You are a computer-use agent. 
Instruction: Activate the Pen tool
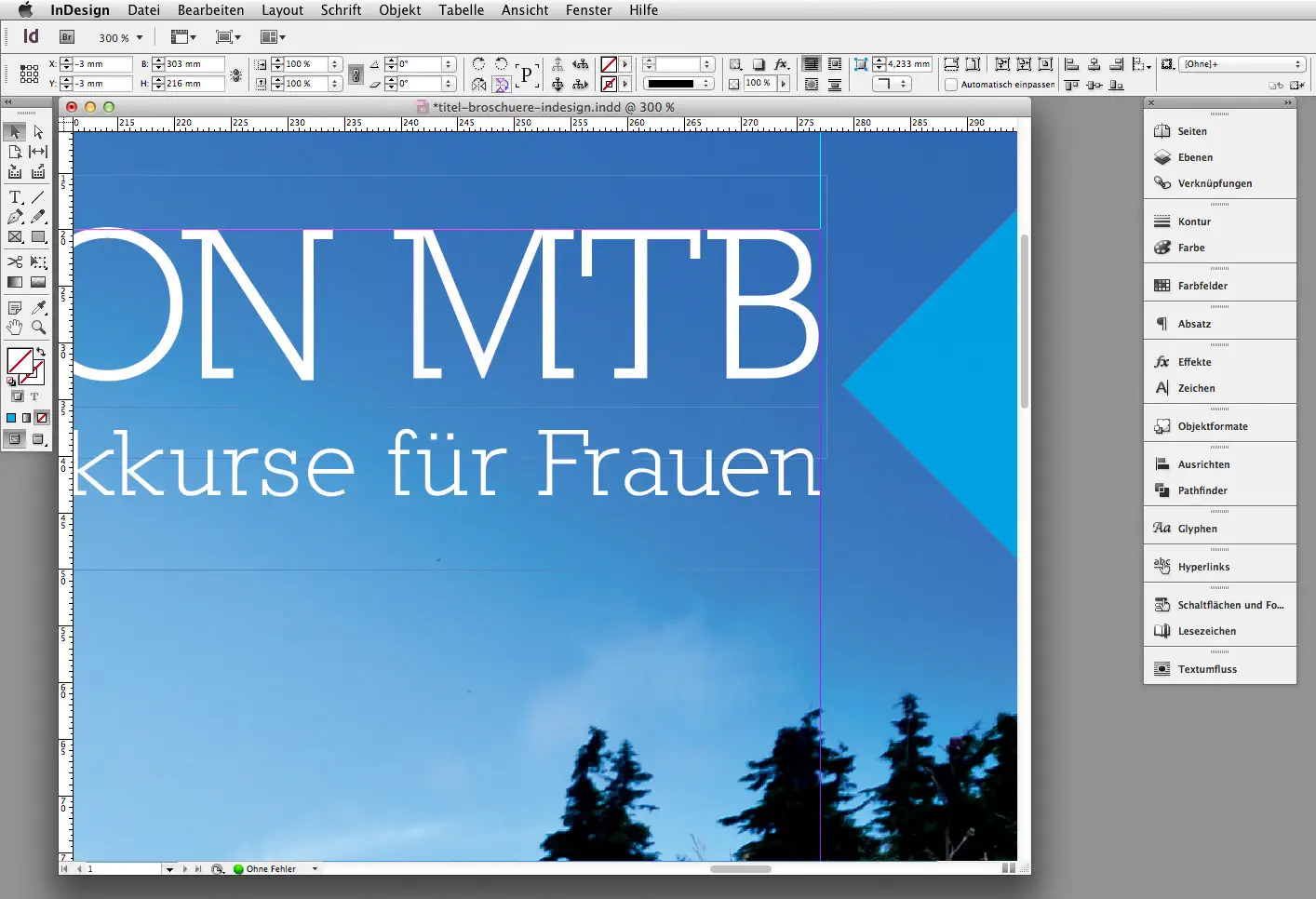pyautogui.click(x=14, y=216)
